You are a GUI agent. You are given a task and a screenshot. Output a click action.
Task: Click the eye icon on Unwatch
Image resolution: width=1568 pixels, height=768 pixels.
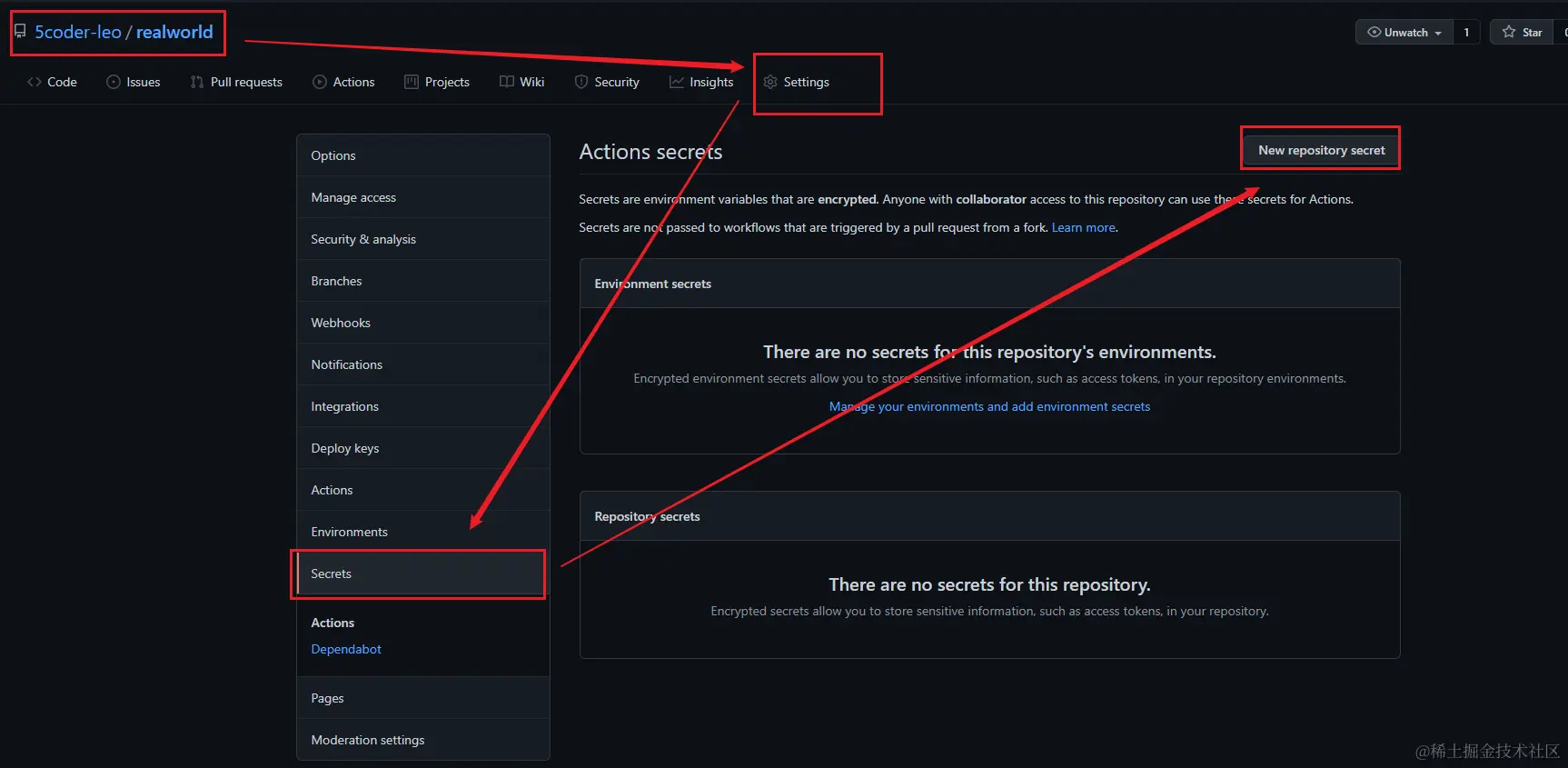click(x=1374, y=32)
